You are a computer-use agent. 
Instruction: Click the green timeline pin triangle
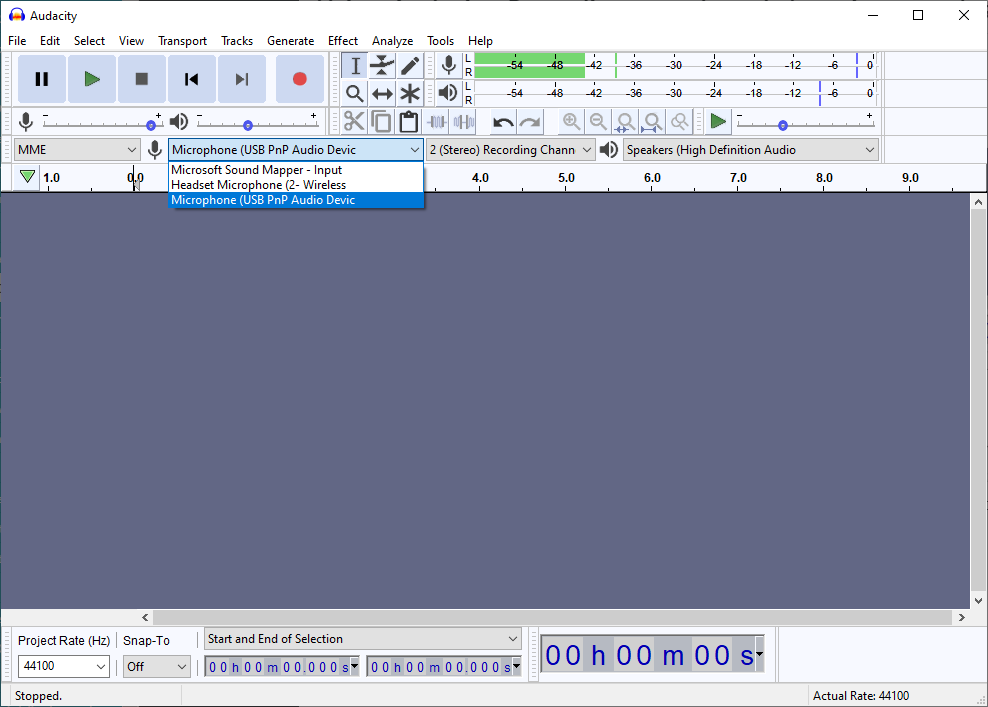point(27,176)
